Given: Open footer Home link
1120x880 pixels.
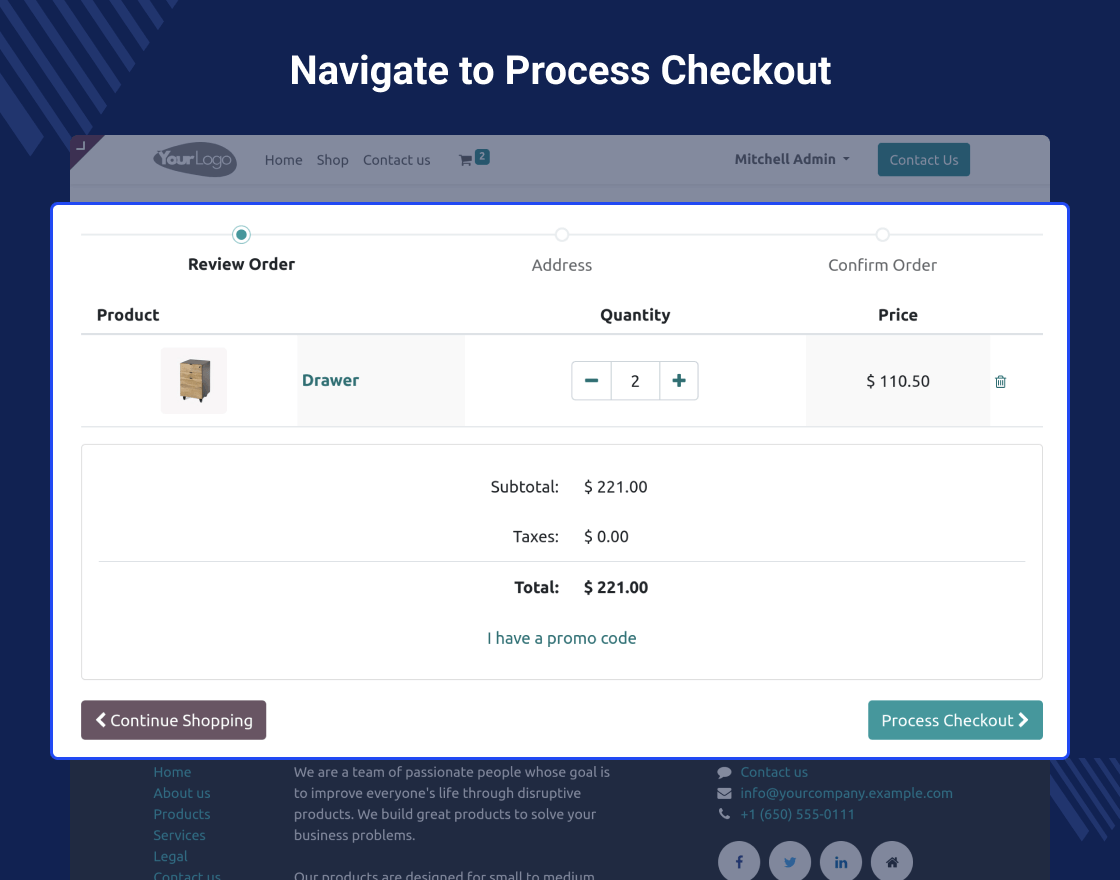Looking at the screenshot, I should [x=172, y=772].
